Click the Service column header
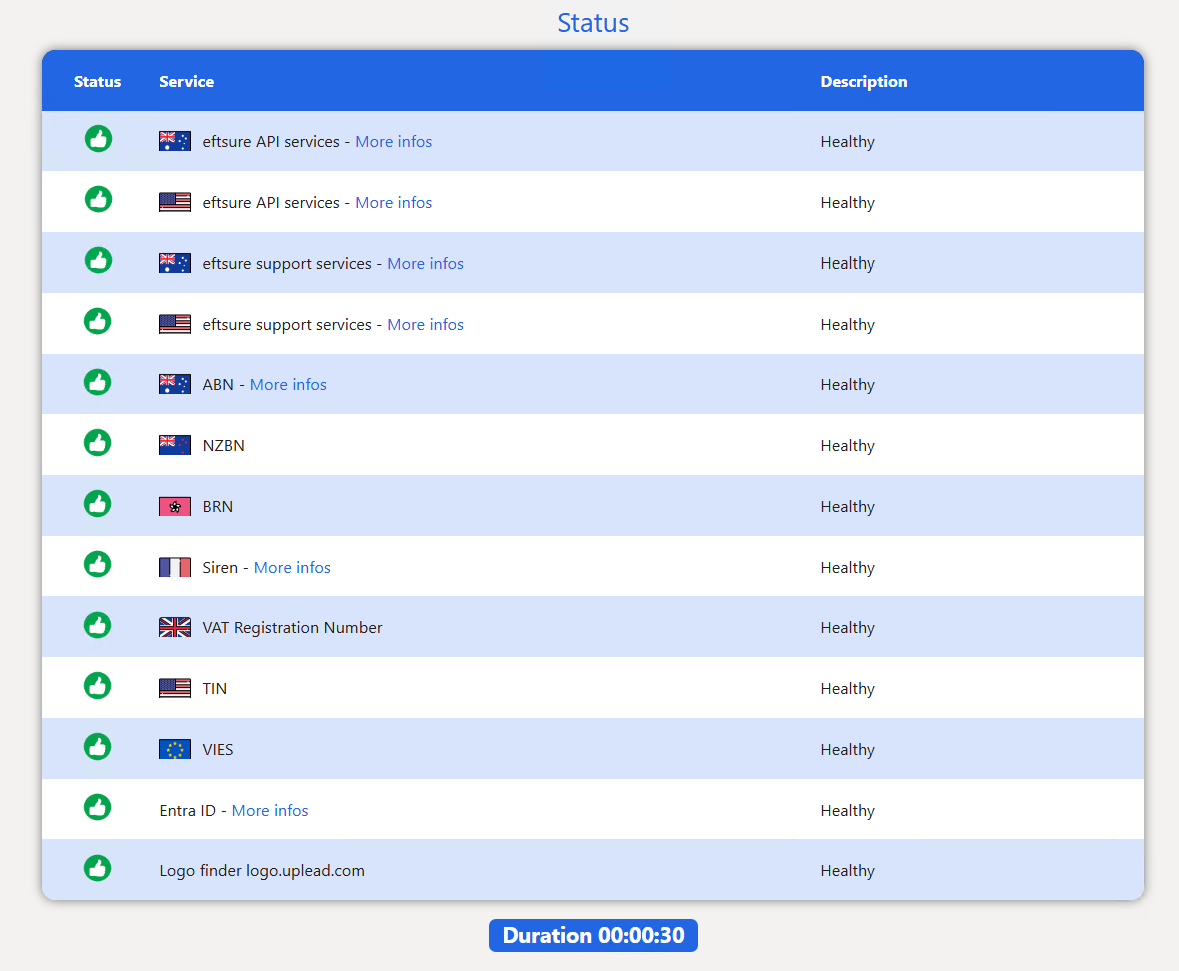 186,81
